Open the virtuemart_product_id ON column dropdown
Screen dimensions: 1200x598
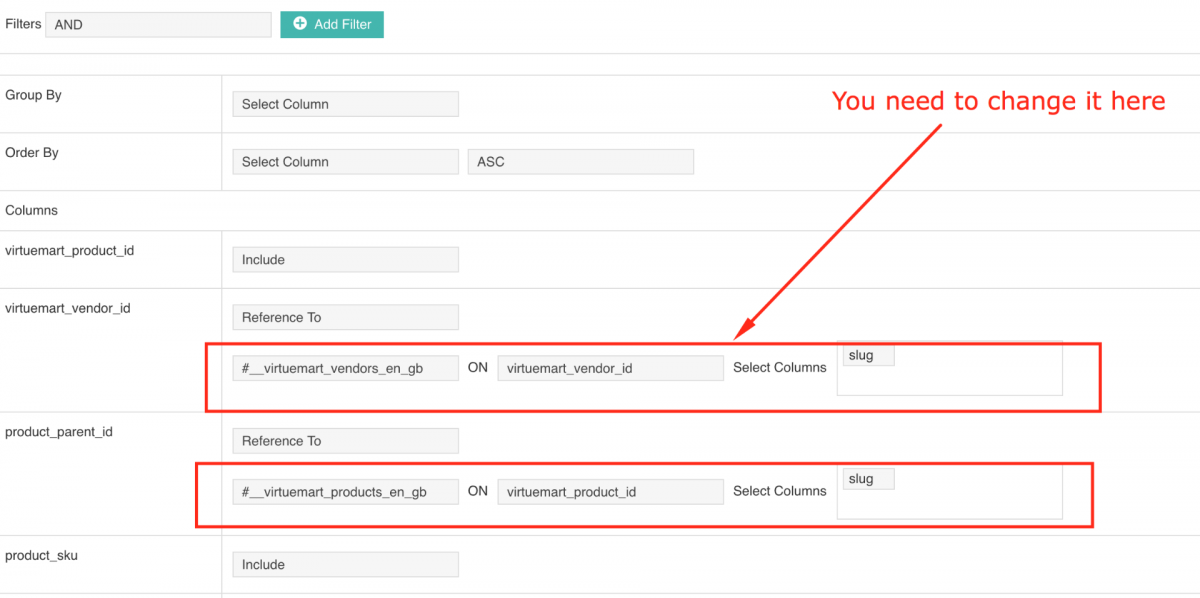(610, 492)
